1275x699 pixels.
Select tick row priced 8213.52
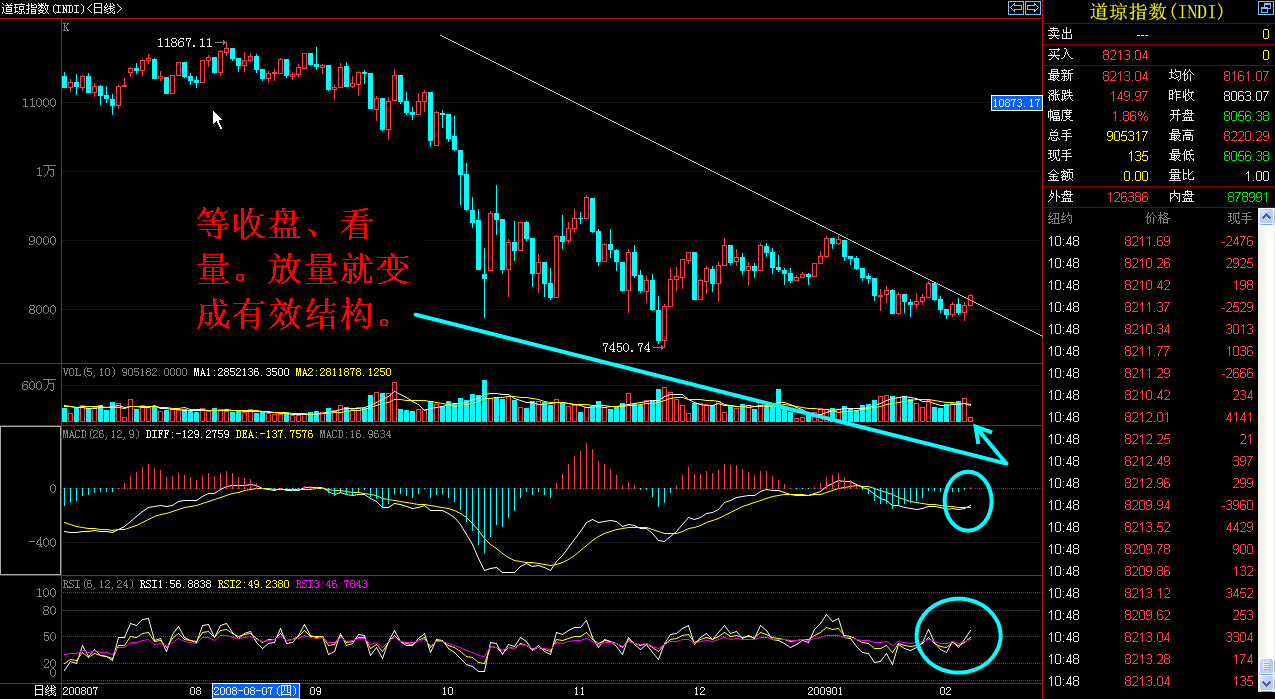[1151, 527]
